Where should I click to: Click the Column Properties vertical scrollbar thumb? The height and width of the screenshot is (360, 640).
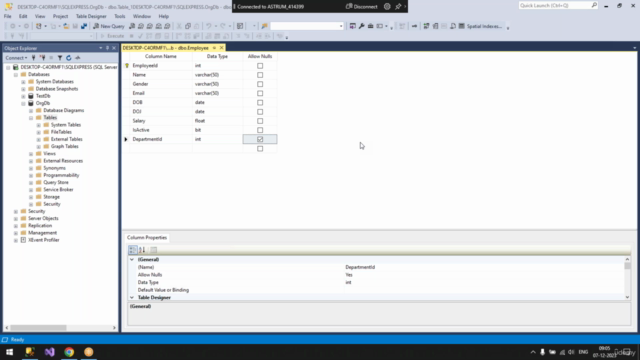point(627,266)
